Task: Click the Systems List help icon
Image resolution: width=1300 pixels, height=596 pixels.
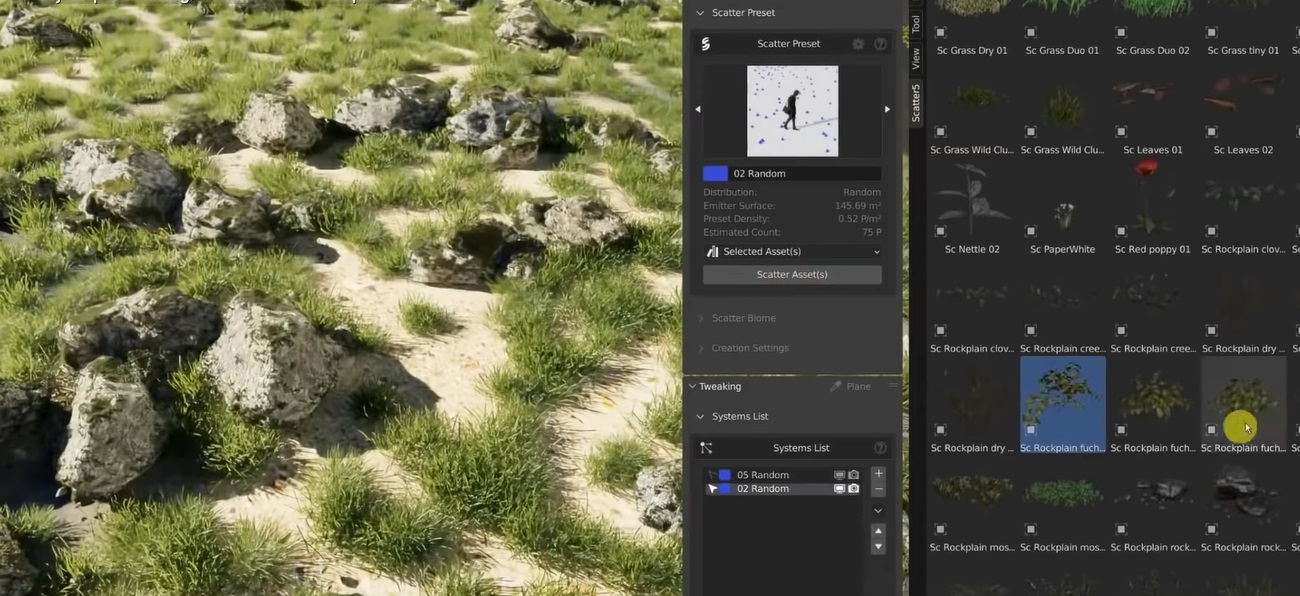Action: [x=880, y=448]
